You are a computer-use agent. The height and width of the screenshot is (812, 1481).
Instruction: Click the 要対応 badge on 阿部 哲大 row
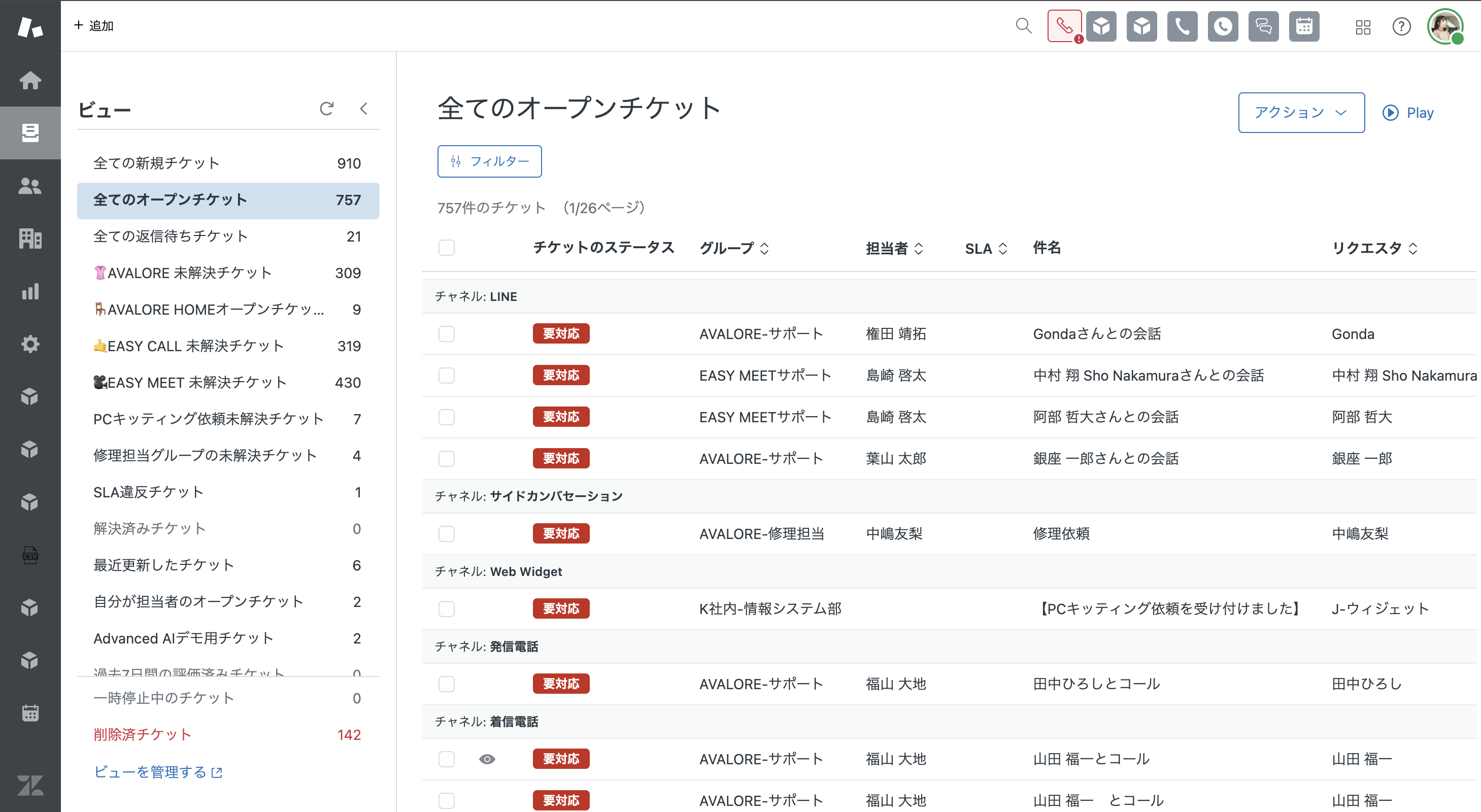click(x=560, y=417)
